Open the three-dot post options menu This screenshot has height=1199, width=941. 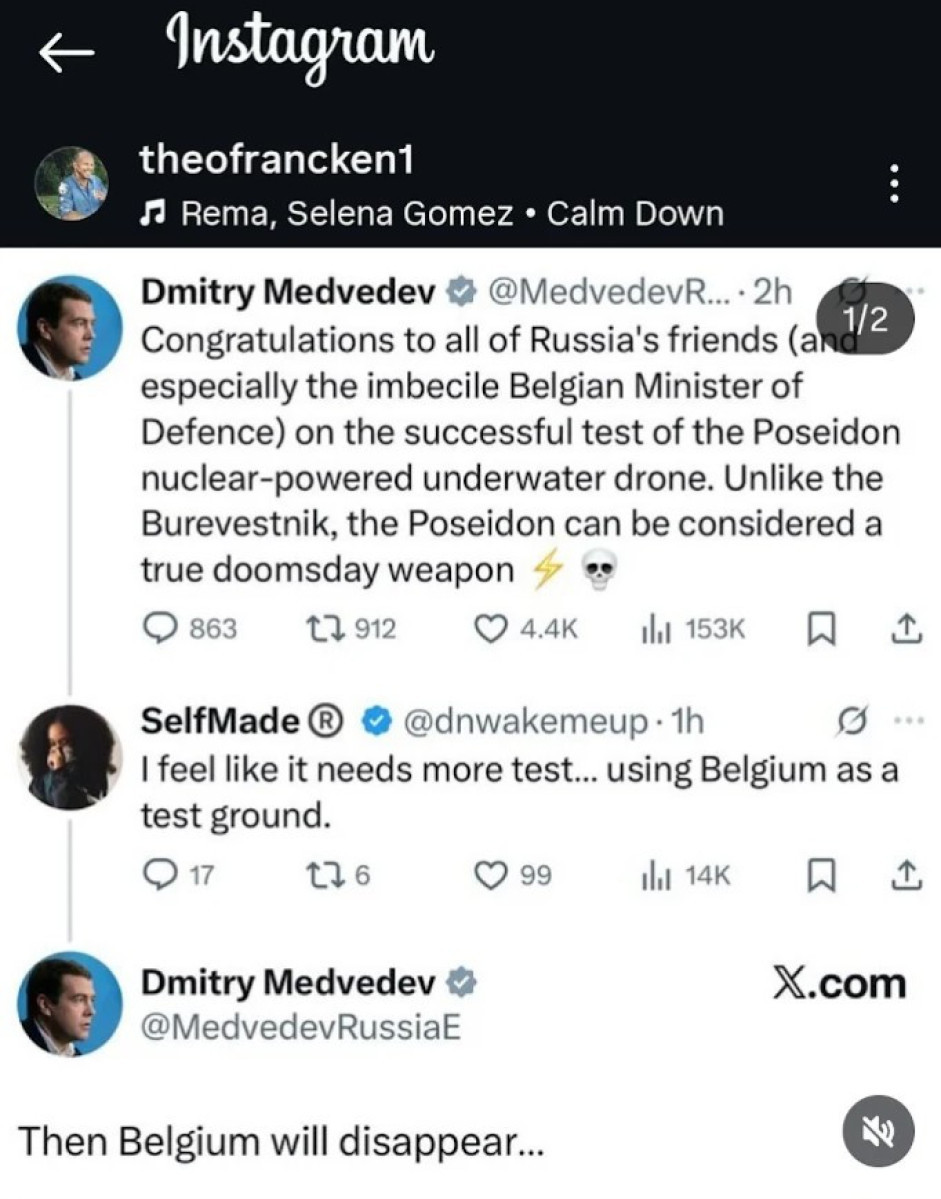tap(895, 184)
